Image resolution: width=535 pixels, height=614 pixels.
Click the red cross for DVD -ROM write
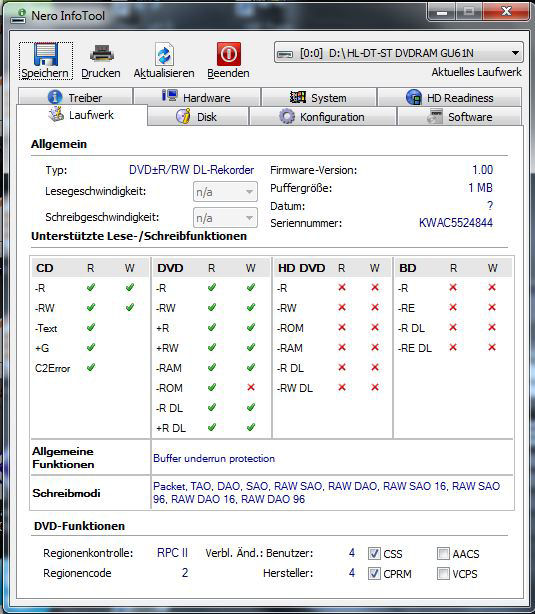coord(251,387)
